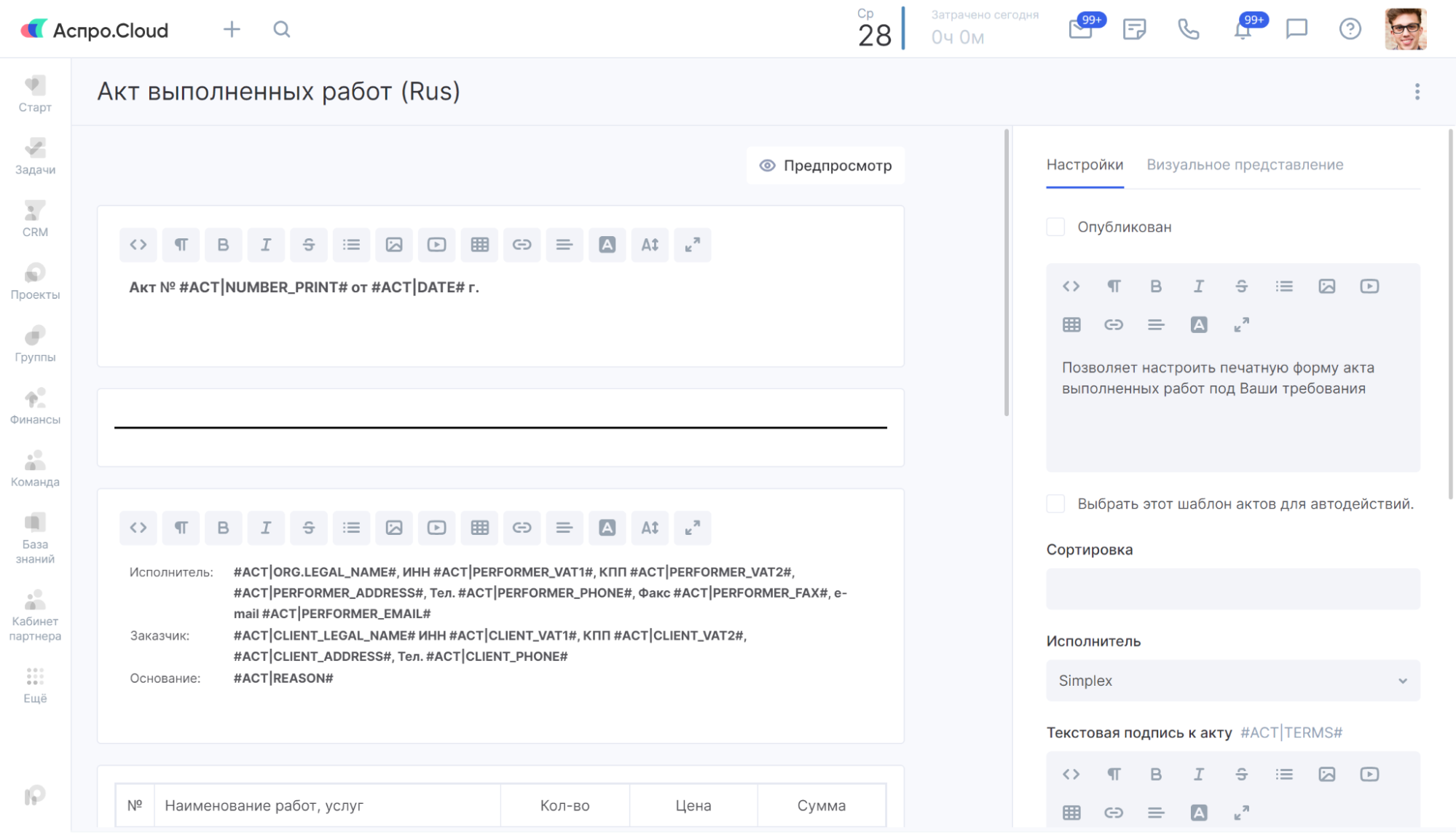This screenshot has width=1456, height=833.
Task: Click the strikethrough icon in editor
Action: coord(308,244)
